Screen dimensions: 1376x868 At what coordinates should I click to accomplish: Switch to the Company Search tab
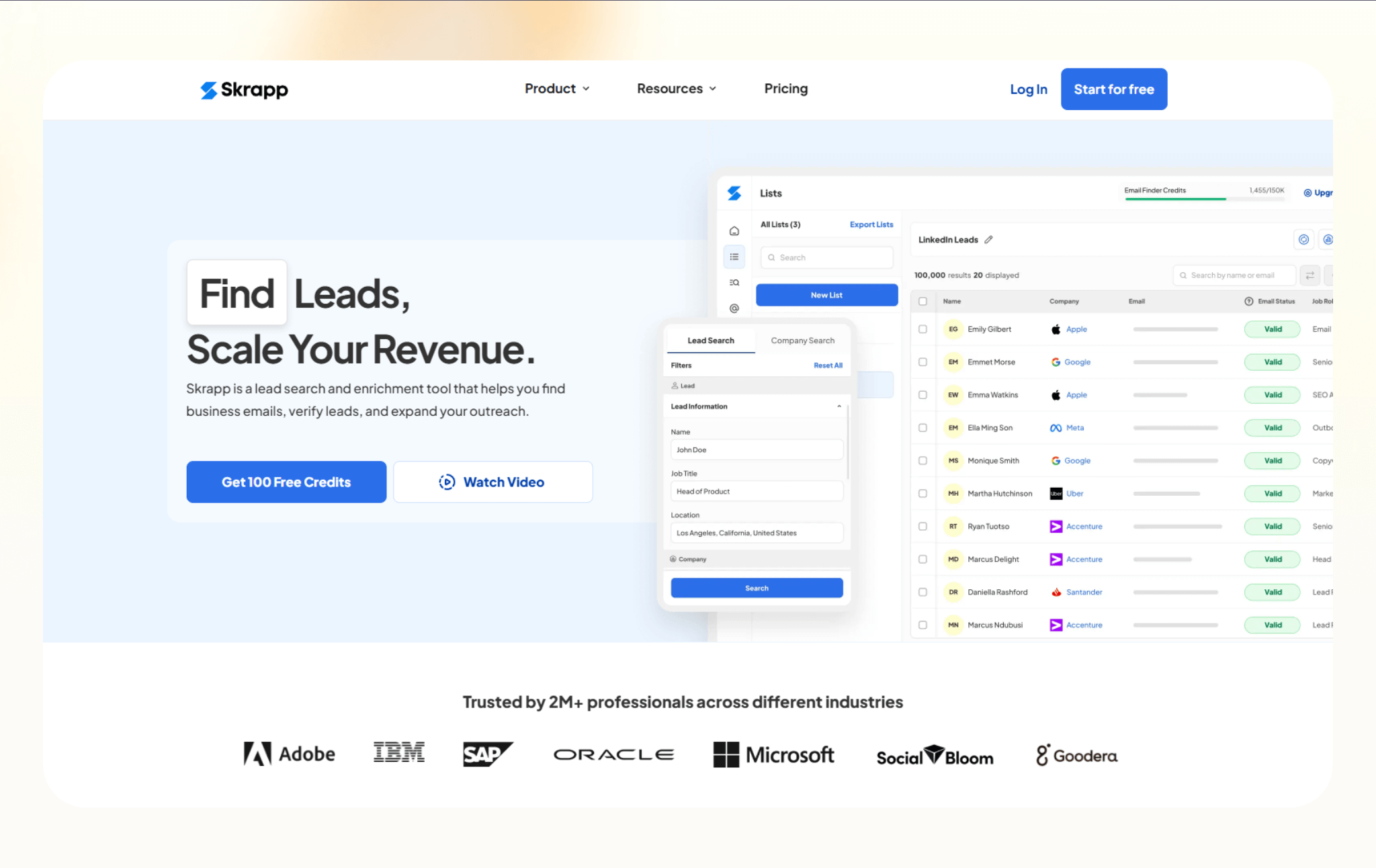pyautogui.click(x=802, y=341)
